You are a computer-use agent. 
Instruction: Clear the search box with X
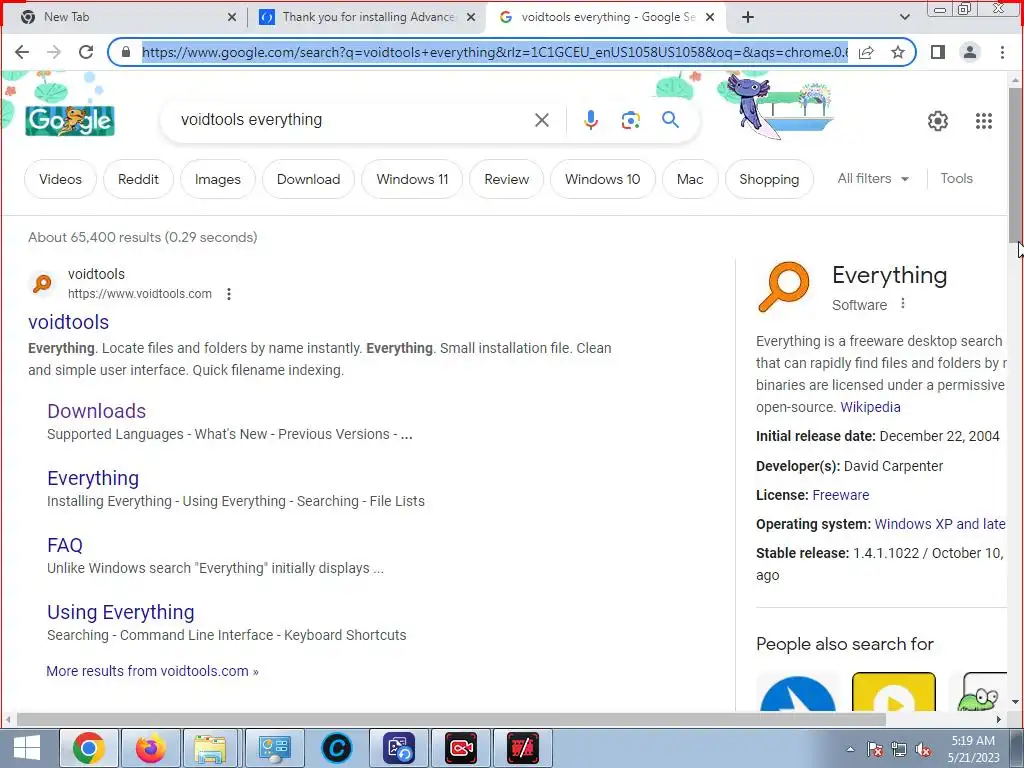click(541, 120)
